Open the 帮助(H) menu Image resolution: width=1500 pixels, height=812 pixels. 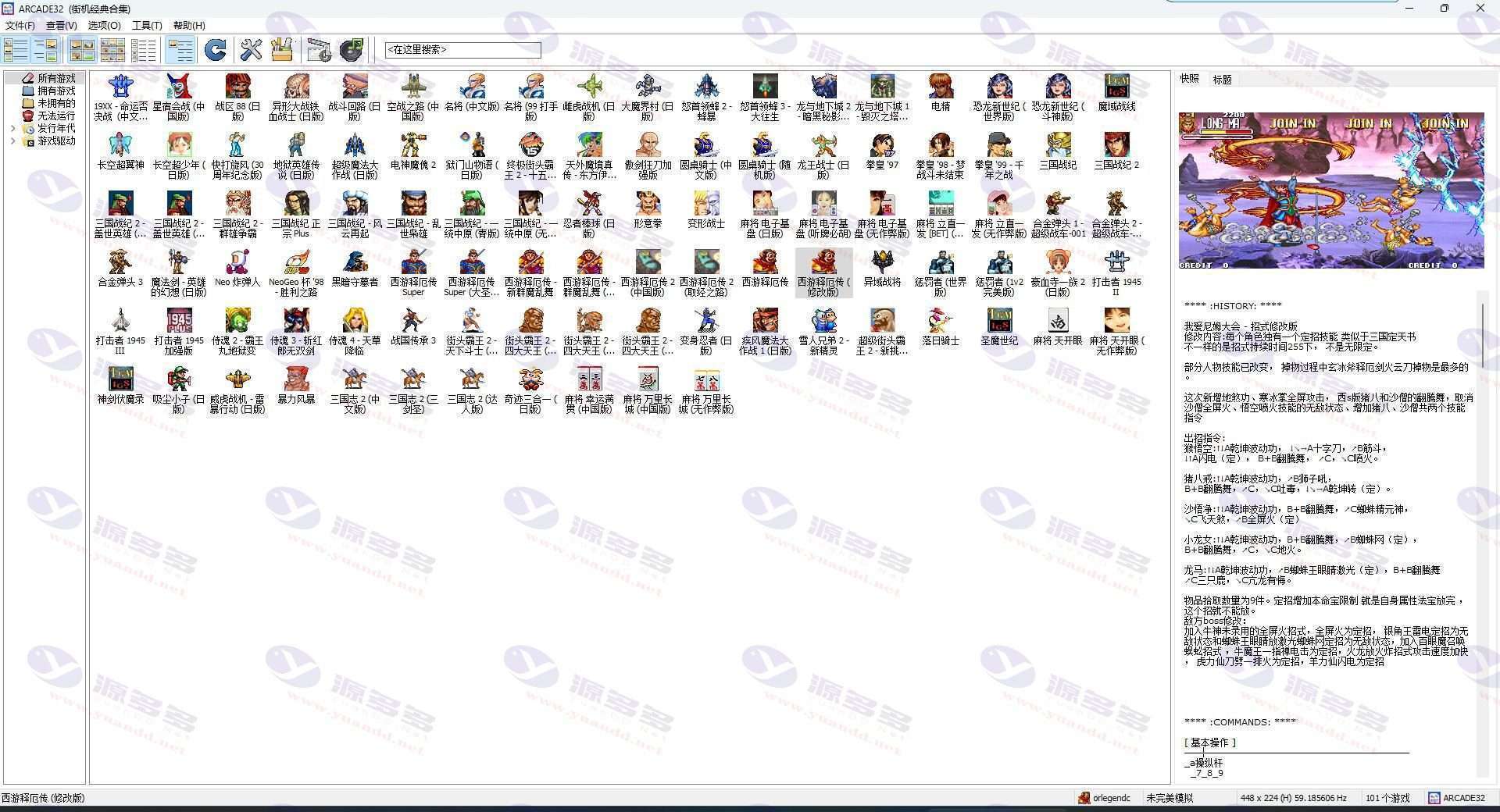click(189, 25)
